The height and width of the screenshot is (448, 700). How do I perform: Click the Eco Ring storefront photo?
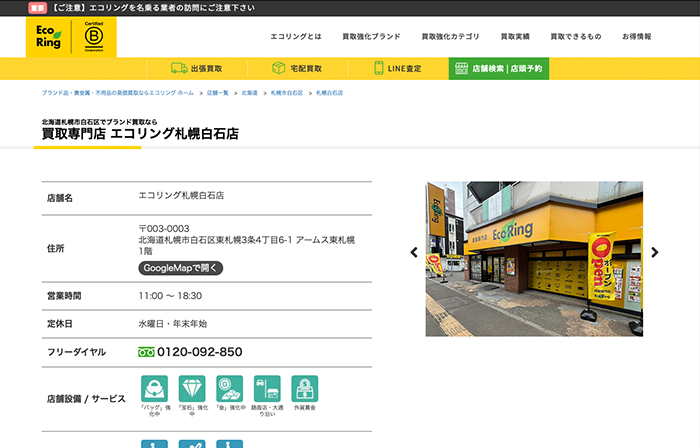[x=534, y=259]
